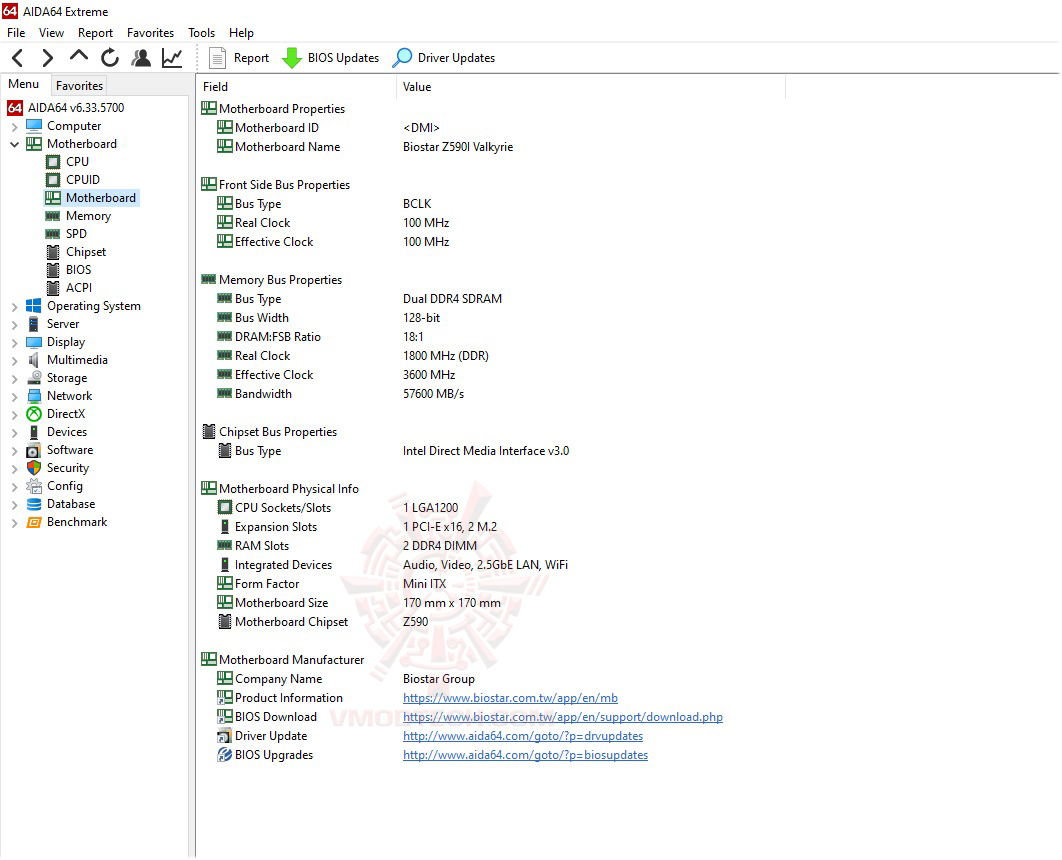1062x860 pixels.
Task: Click the DirectX Xbox icon in tree
Action: 34,414
